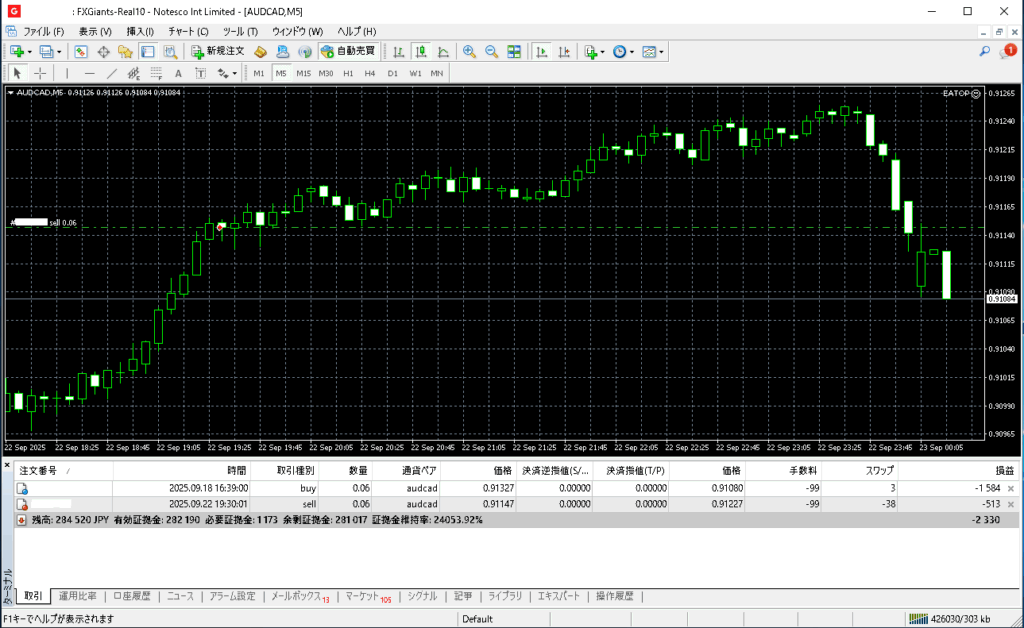Select the horizontal line drawing tool
The width and height of the screenshot is (1024, 628).
[x=89, y=73]
